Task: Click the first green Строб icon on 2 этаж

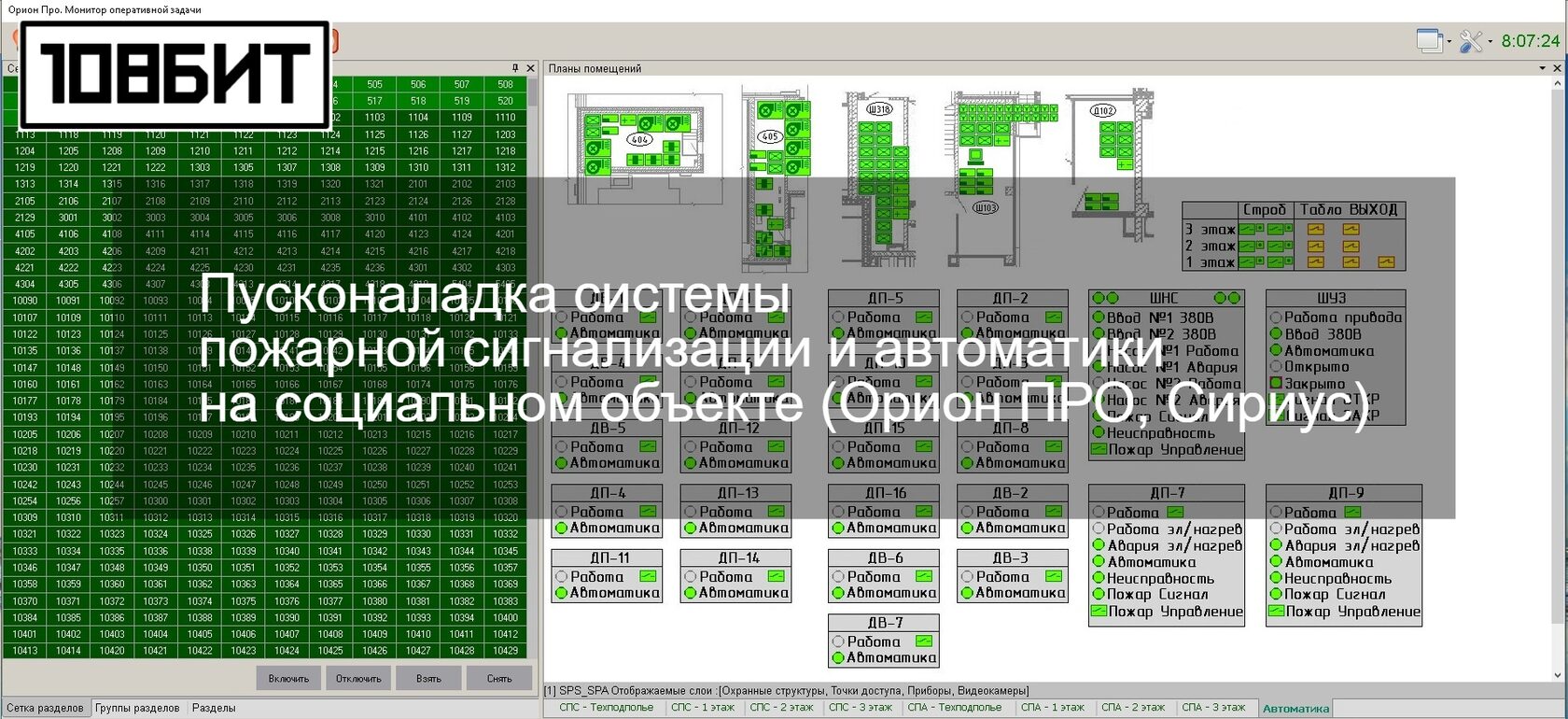Action: point(1246,247)
